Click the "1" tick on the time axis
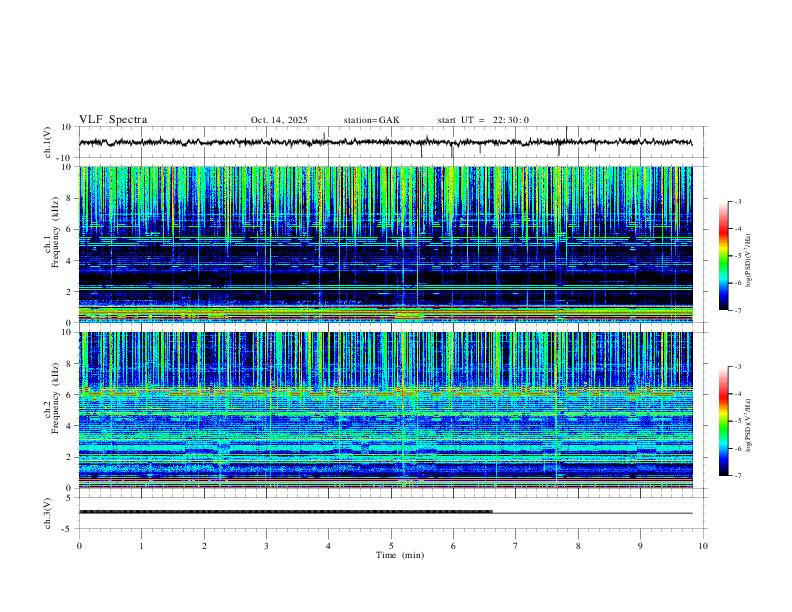 pos(141,546)
